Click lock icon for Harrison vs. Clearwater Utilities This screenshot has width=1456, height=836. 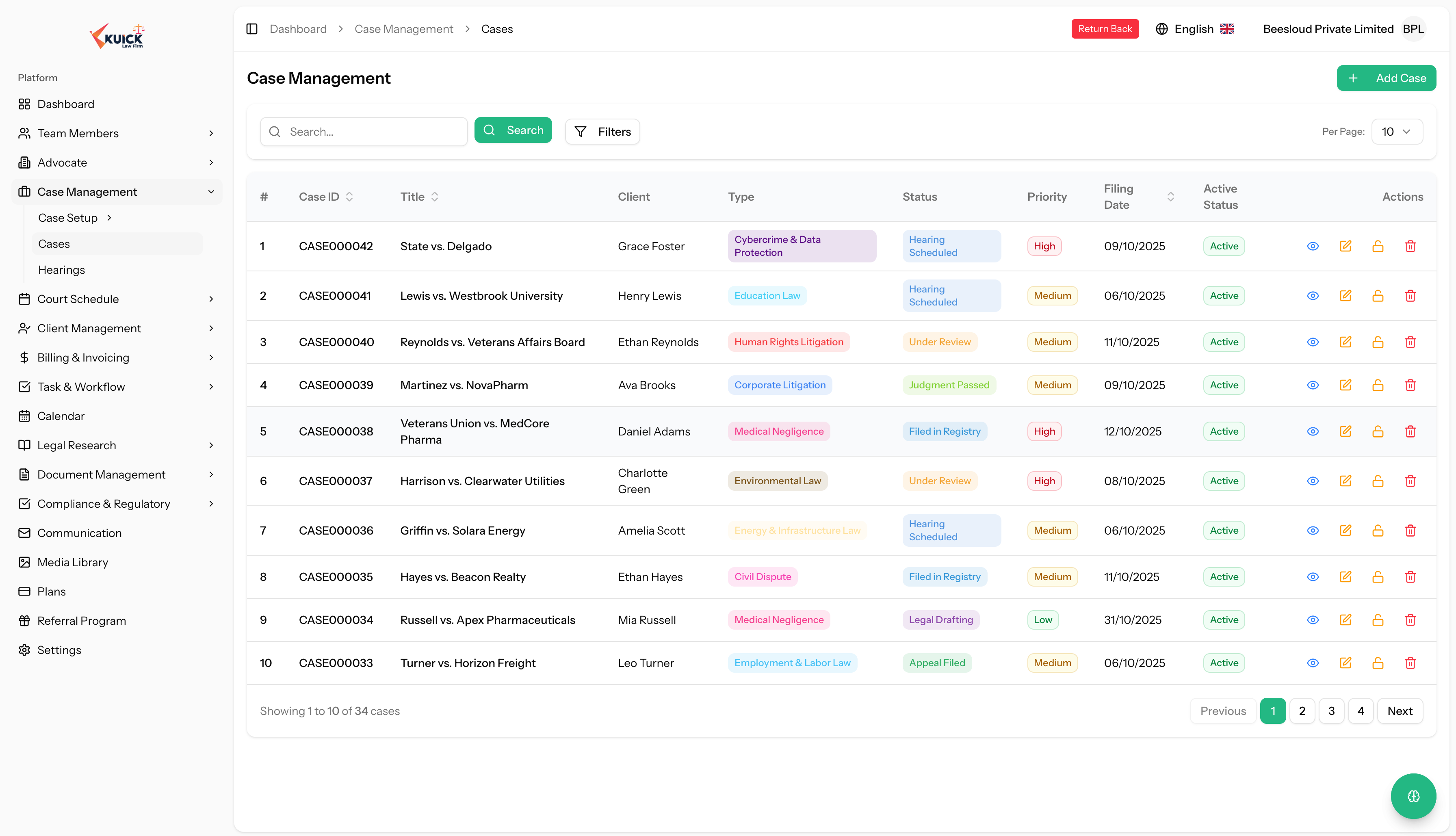1377,481
